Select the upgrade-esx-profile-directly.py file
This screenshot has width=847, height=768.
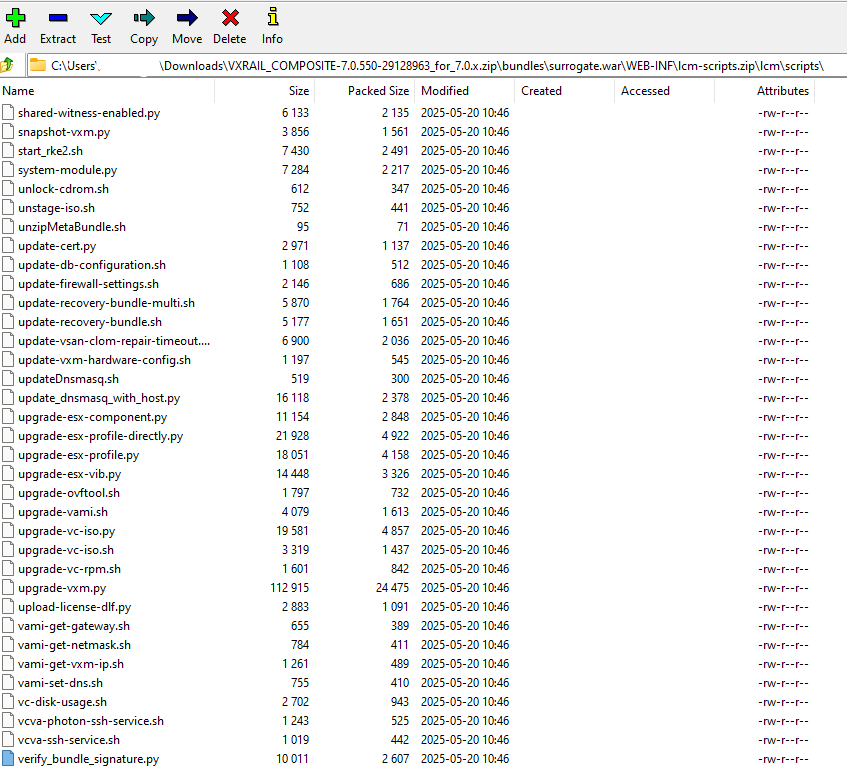point(100,436)
